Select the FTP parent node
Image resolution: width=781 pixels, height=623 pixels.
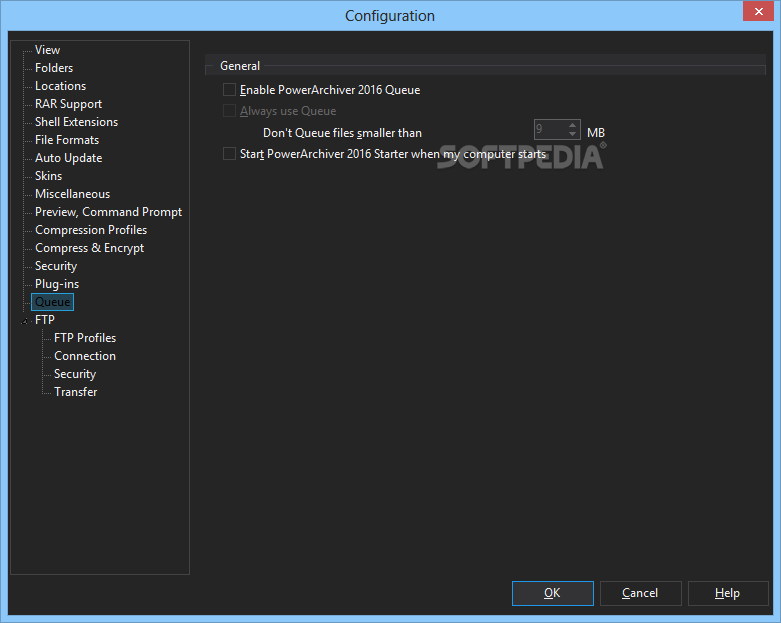[x=44, y=320]
